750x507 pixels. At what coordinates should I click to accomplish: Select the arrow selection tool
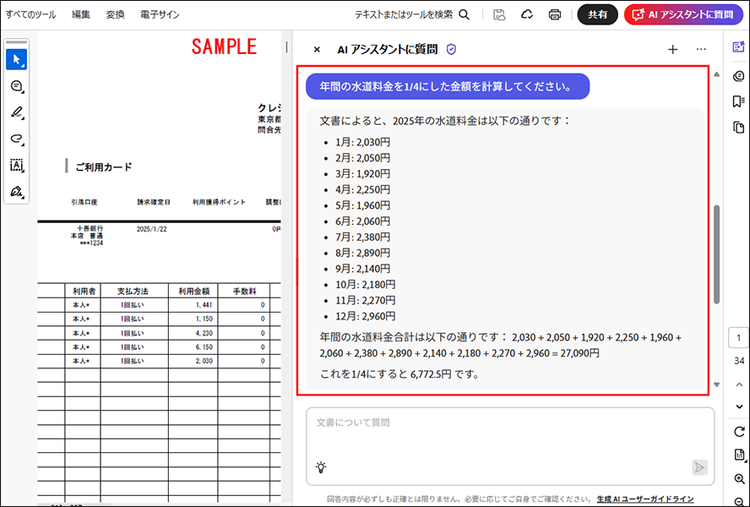click(16, 59)
